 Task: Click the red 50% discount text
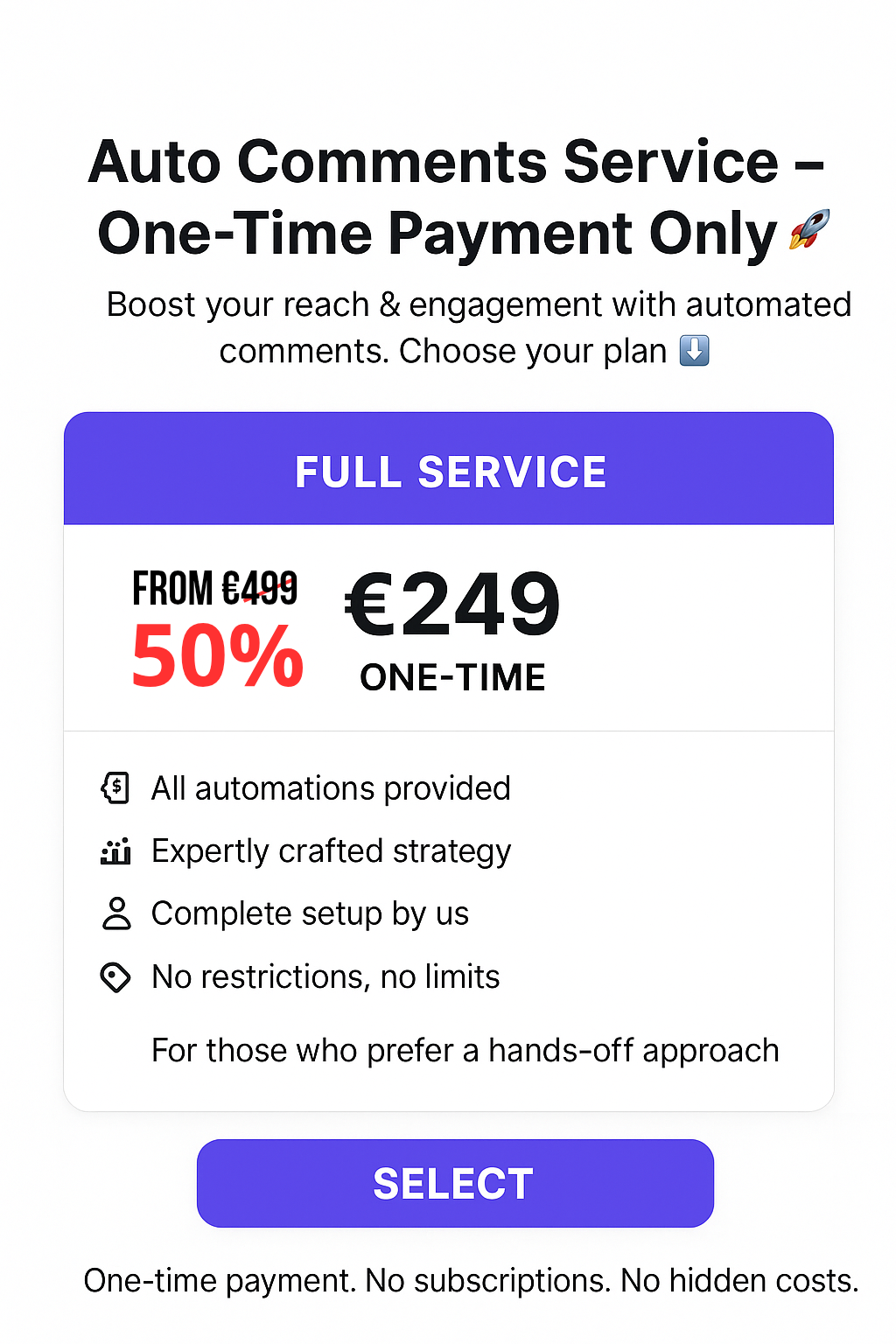pos(217,656)
